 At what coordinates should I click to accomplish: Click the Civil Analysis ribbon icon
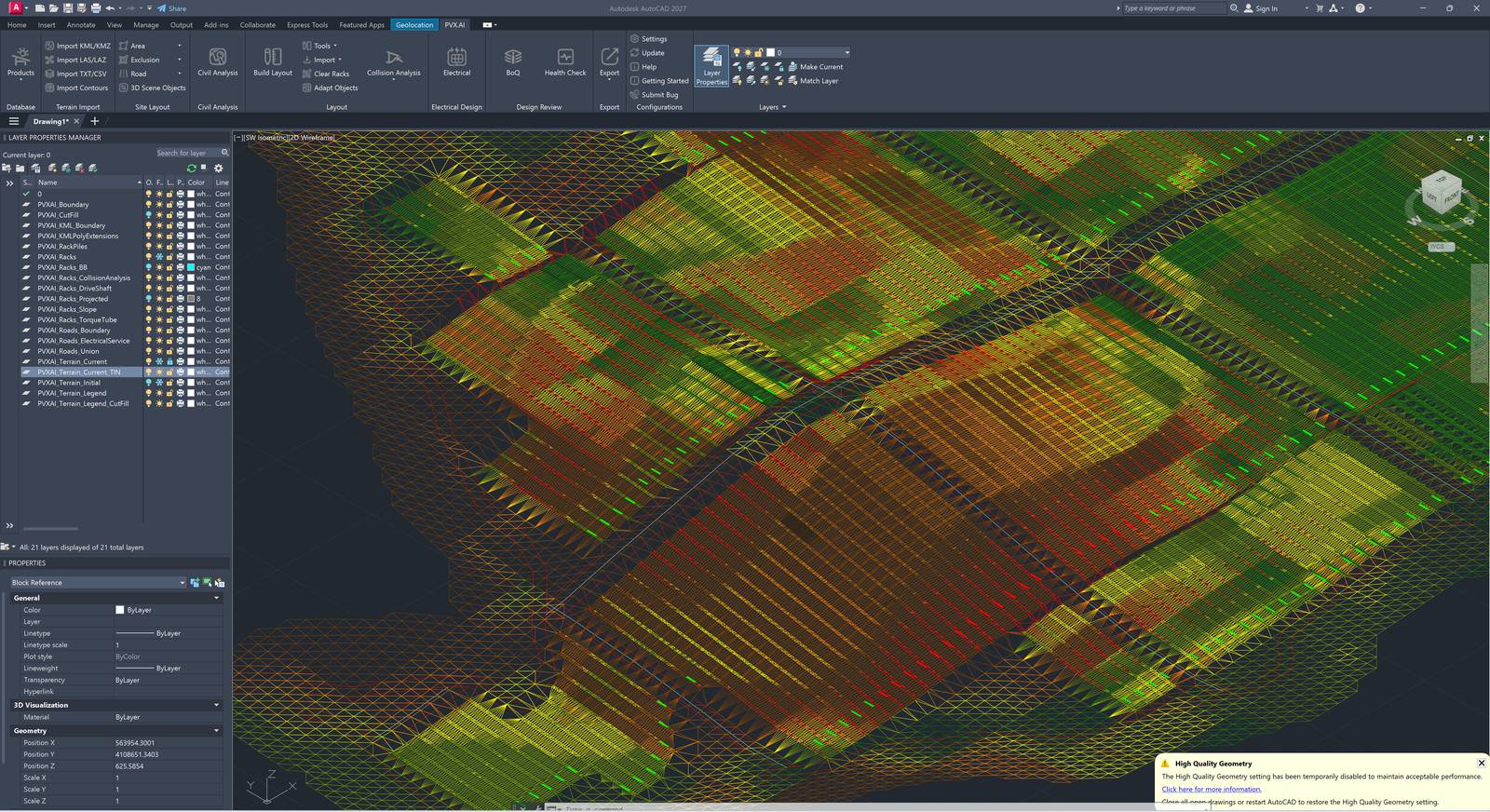(x=217, y=62)
